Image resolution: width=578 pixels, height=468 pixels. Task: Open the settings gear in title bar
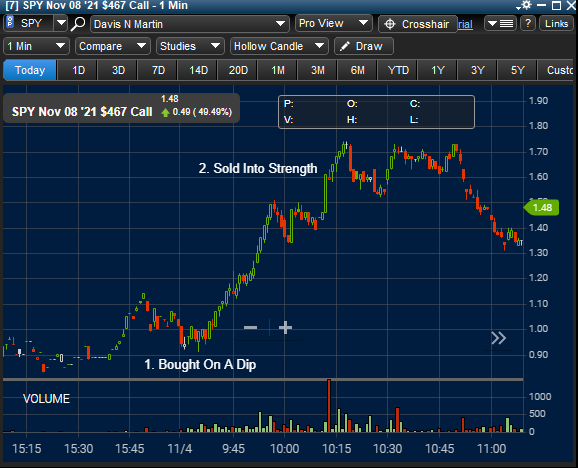point(526,5)
